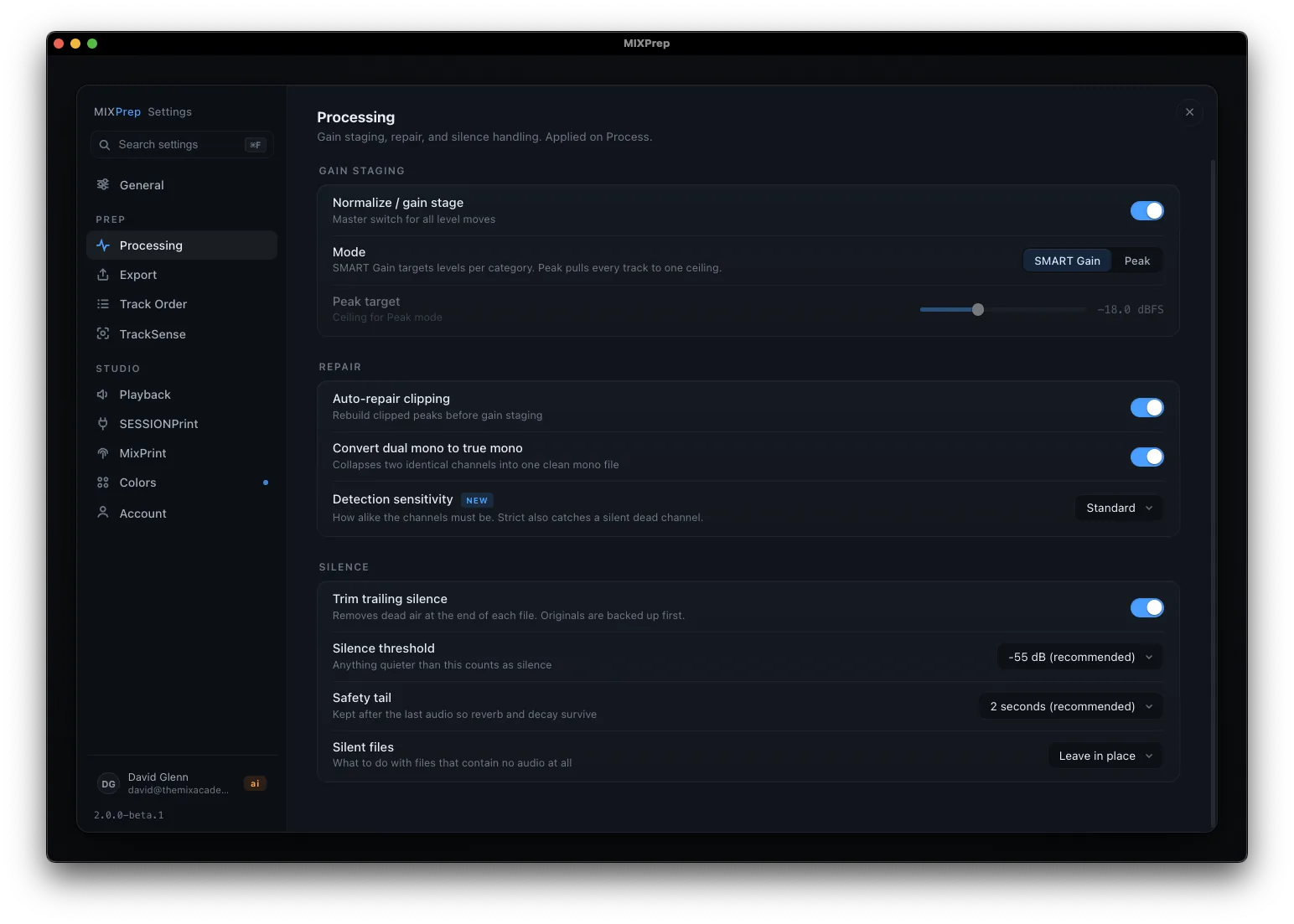The height and width of the screenshot is (924, 1294).
Task: Click the macOS yellow minimize button
Action: coord(75,44)
